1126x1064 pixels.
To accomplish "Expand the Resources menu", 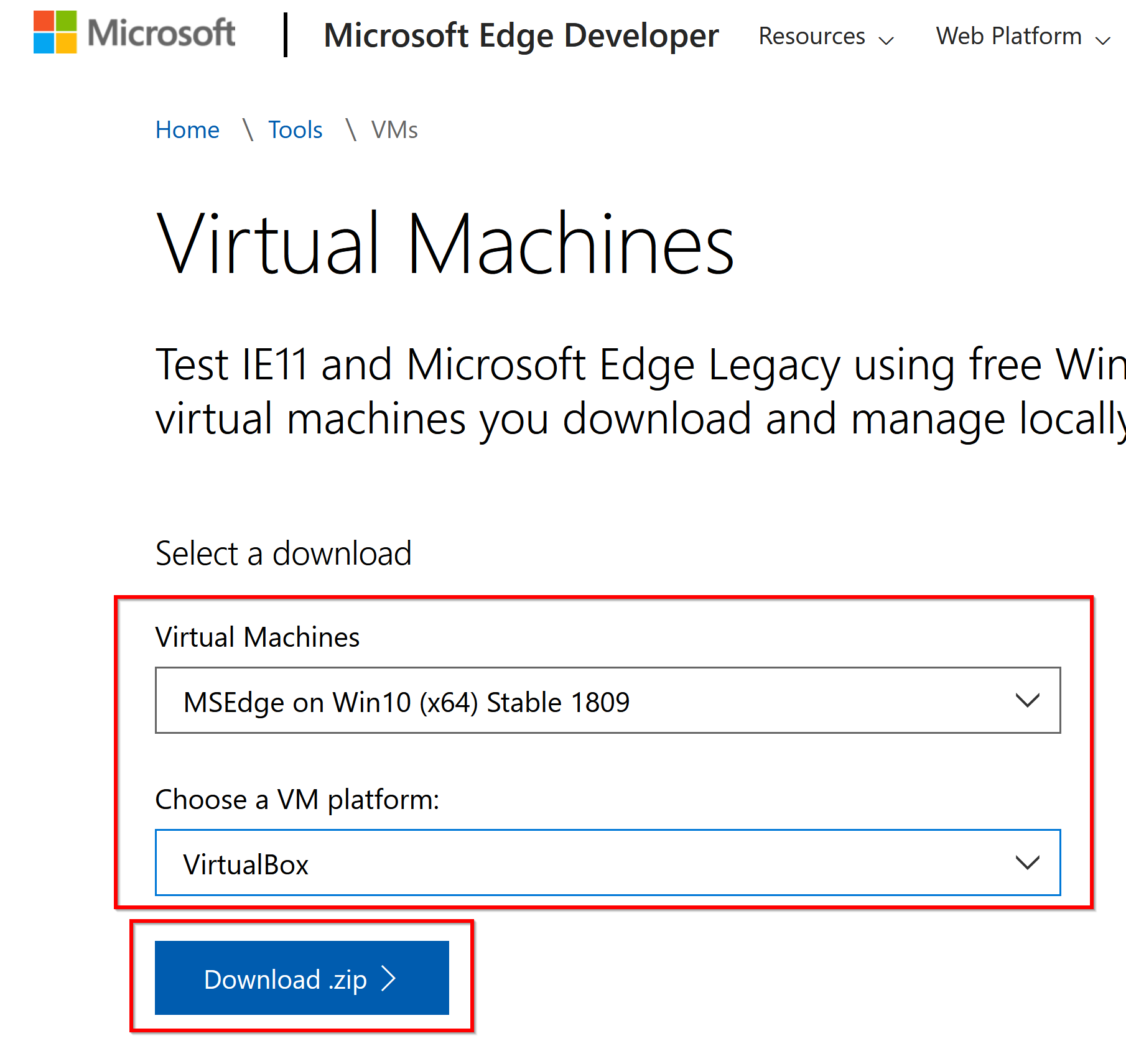I will pyautogui.click(x=826, y=36).
